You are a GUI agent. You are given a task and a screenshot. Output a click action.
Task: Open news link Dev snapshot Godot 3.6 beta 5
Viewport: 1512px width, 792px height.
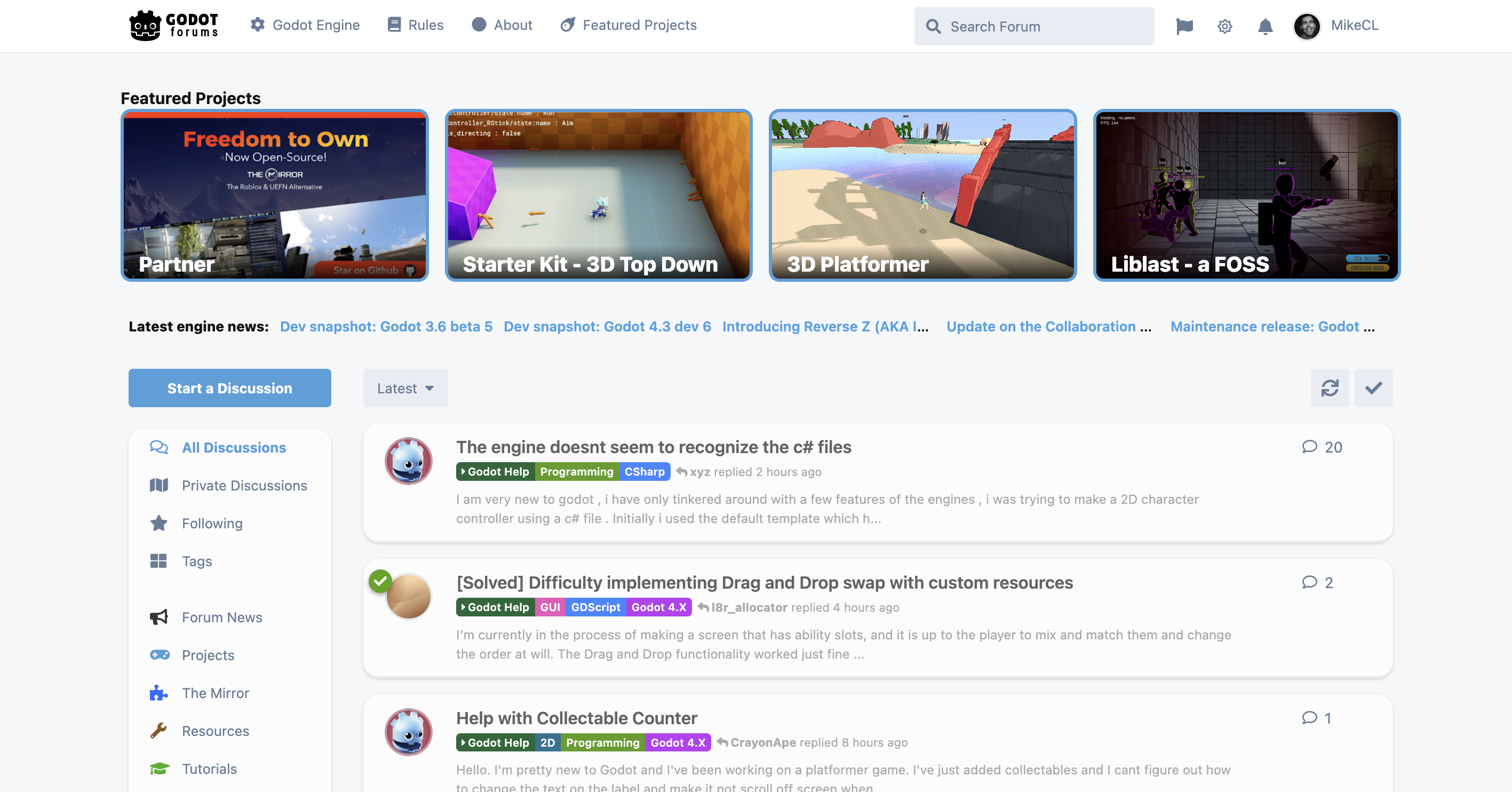tap(386, 327)
